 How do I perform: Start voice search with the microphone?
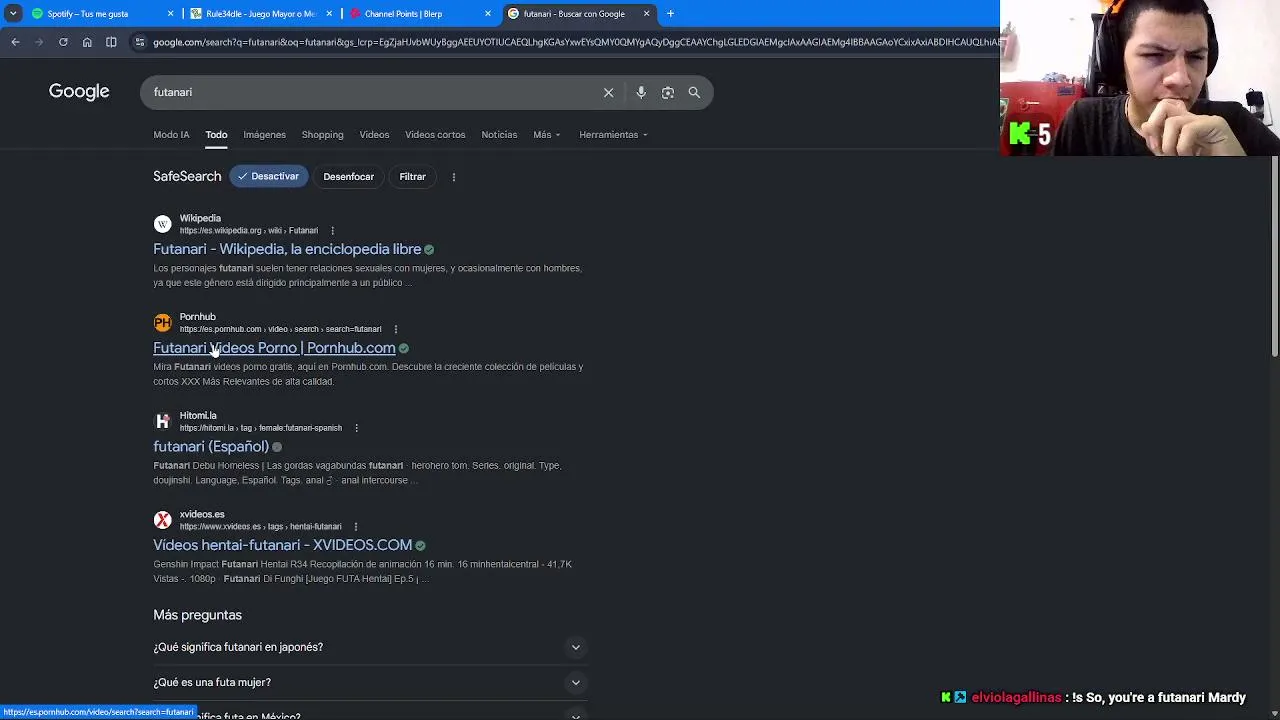click(641, 92)
